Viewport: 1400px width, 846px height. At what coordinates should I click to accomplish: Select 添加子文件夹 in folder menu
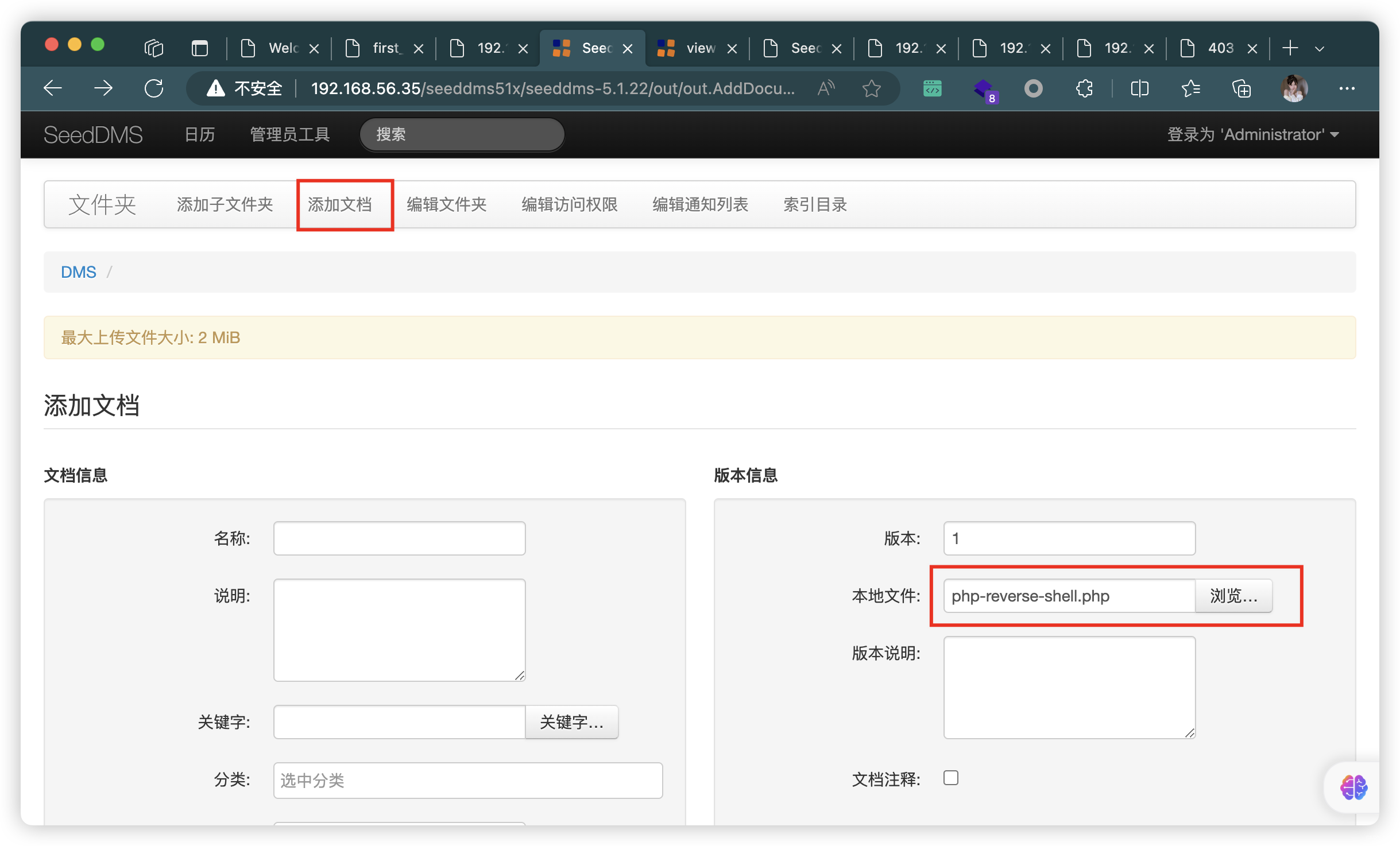[x=225, y=204]
